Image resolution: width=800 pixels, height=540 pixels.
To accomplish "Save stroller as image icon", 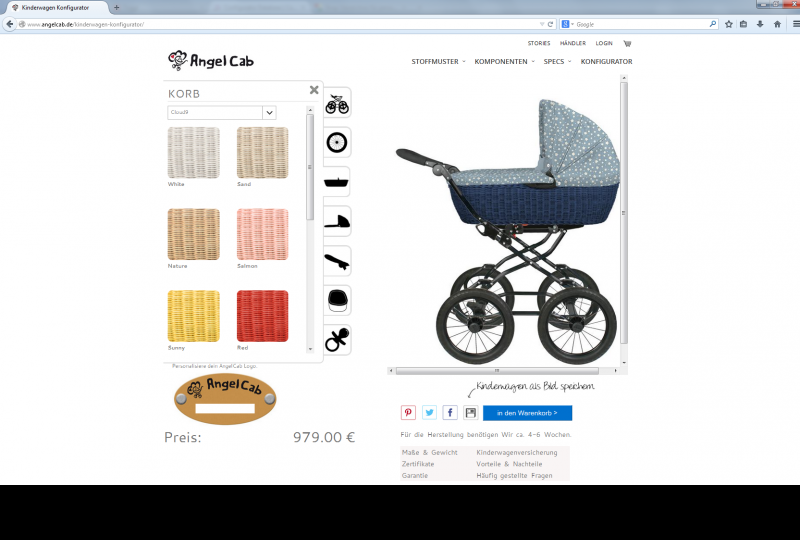I will point(471,412).
